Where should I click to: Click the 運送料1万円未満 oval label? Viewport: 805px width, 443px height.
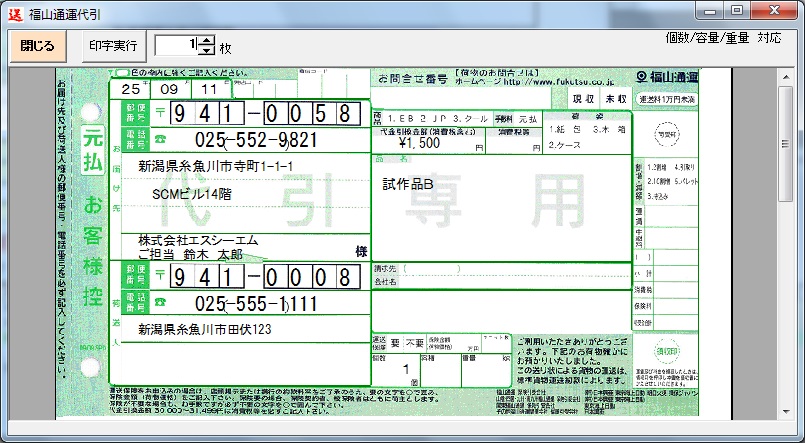667,99
